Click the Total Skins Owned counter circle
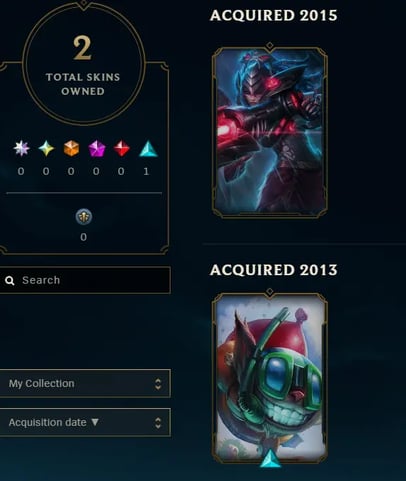 pyautogui.click(x=83, y=63)
